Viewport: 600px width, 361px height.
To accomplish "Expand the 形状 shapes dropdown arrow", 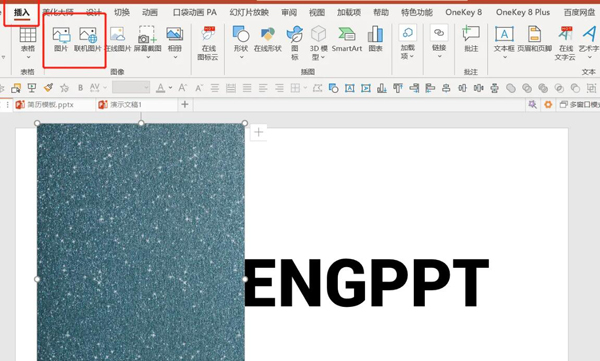I will pos(241,57).
